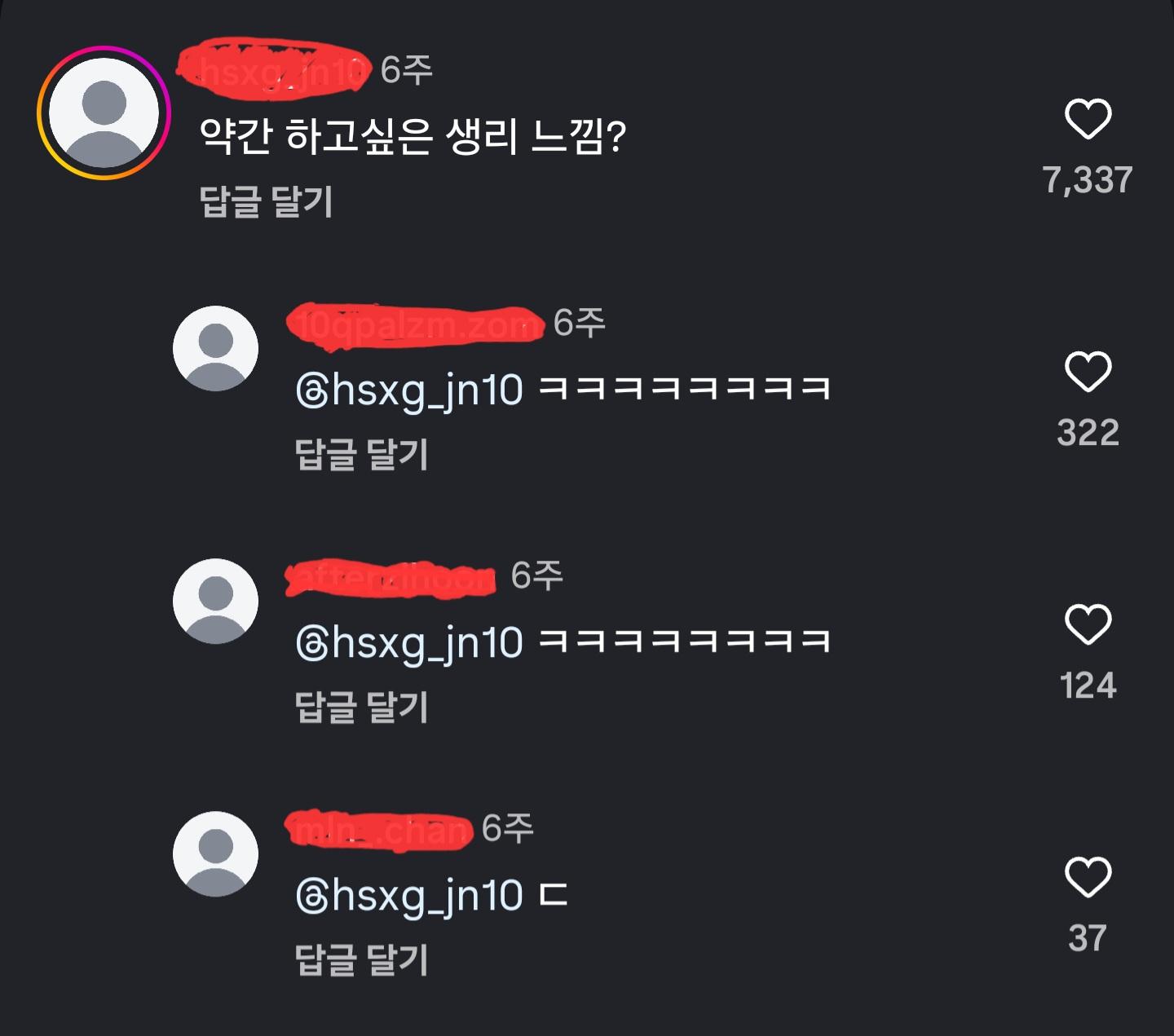The image size is (1174, 1036).
Task: Tap the avatar on the afterrmoon reply
Action: [215, 597]
